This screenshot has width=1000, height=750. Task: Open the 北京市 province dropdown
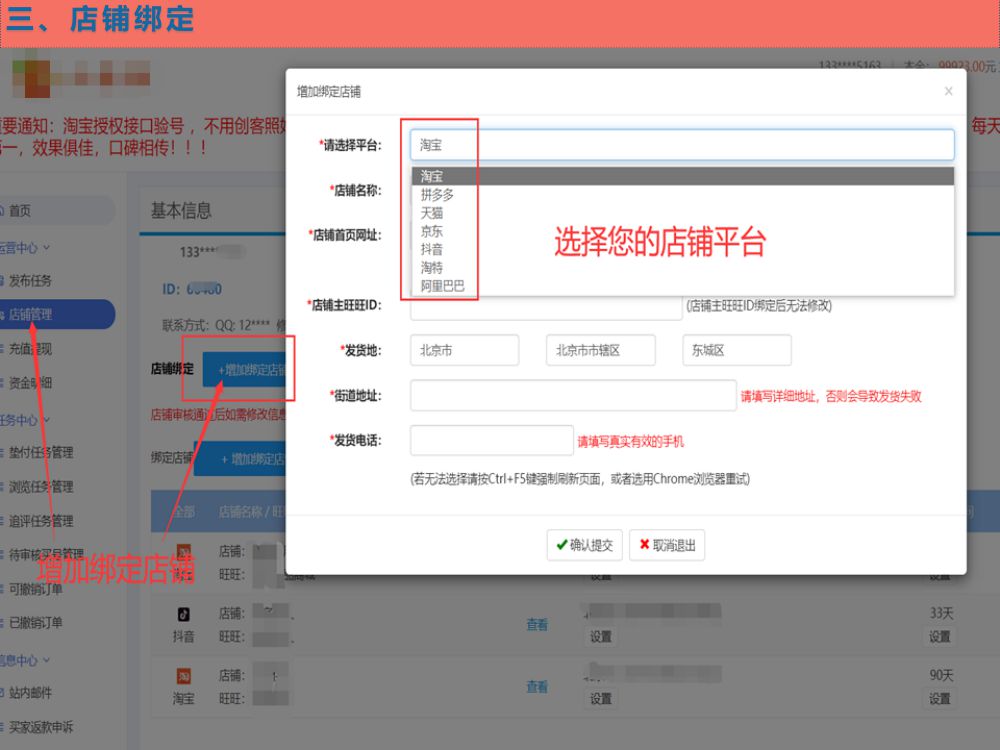(464, 350)
